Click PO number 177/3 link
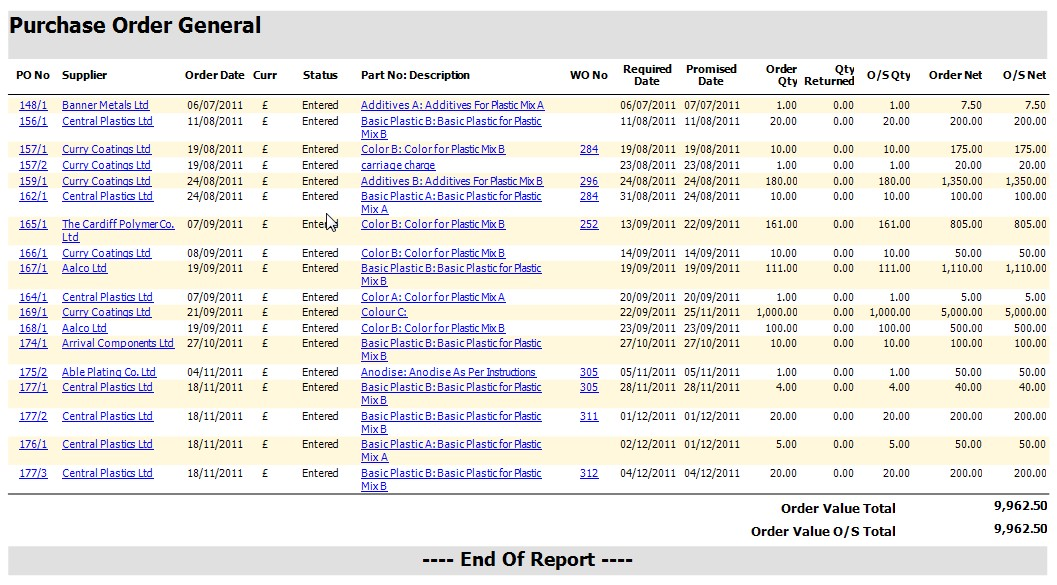The width and height of the screenshot is (1057, 585). pyautogui.click(x=33, y=473)
